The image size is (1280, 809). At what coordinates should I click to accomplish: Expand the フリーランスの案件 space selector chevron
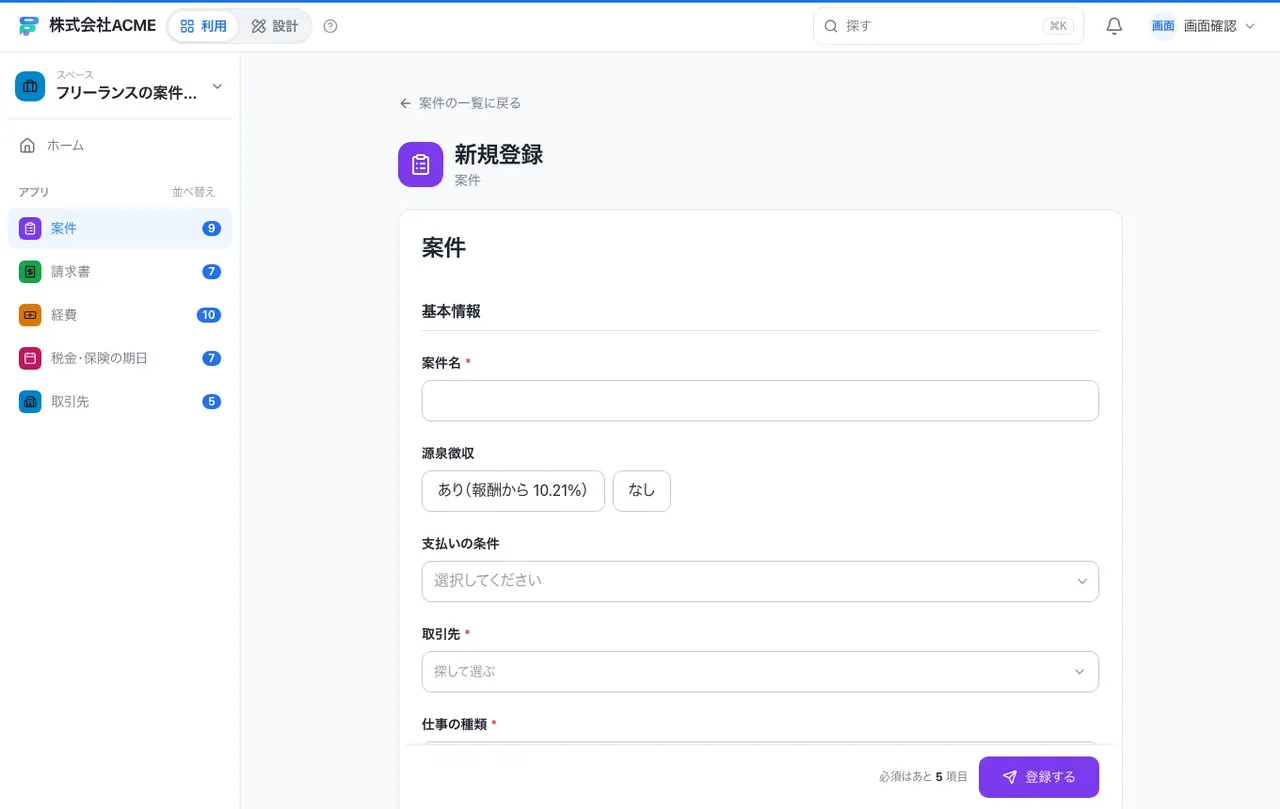click(x=217, y=86)
